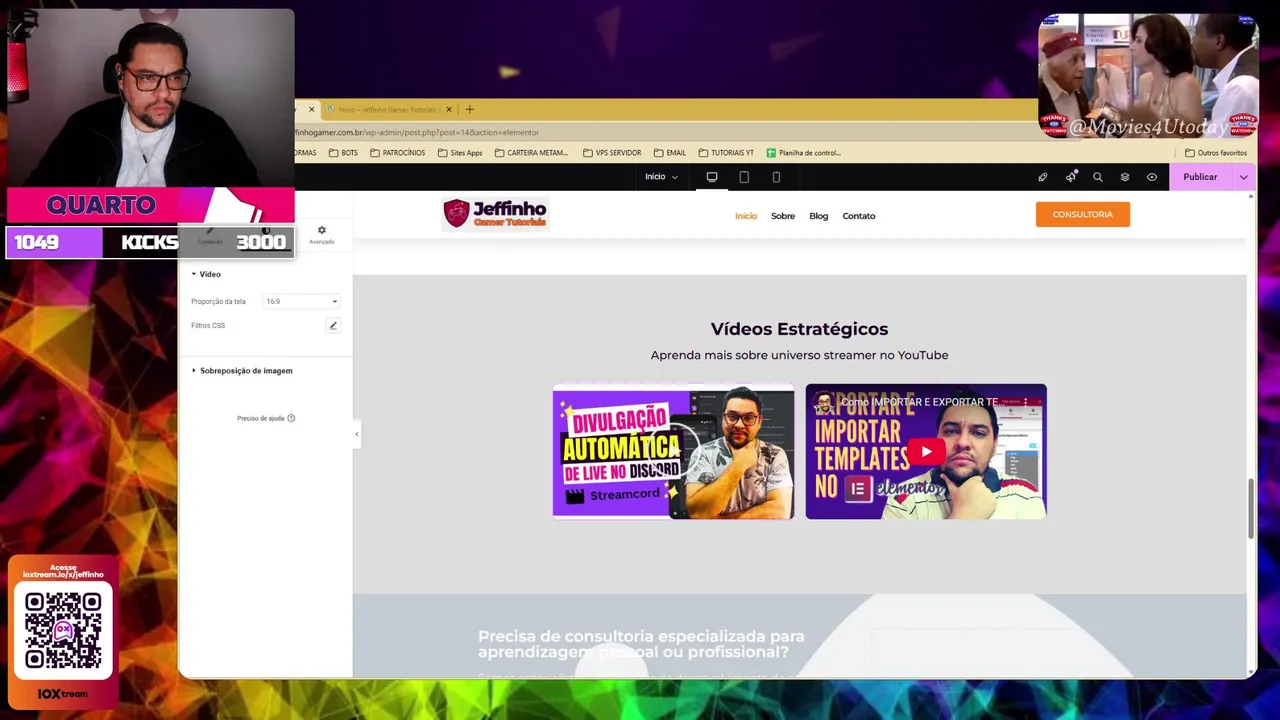The height and width of the screenshot is (720, 1280).
Task: Click the page vertical scrollbar thumb
Action: point(1251,509)
